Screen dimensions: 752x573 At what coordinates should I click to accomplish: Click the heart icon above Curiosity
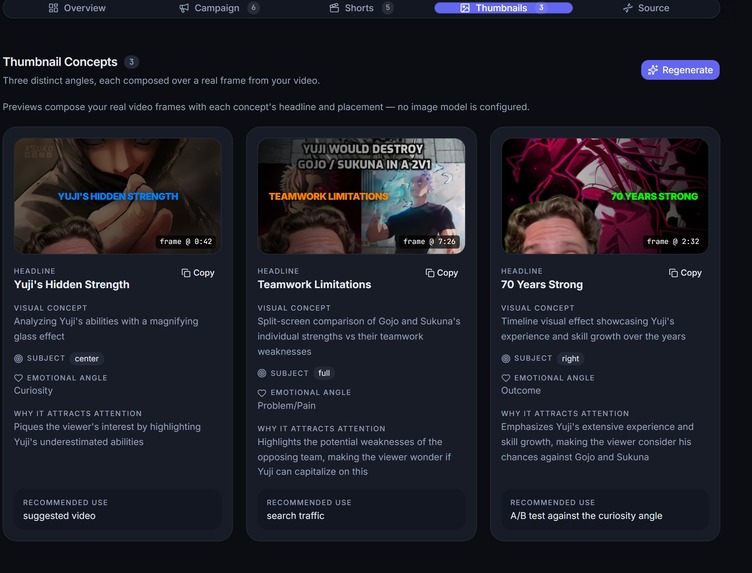pyautogui.click(x=18, y=378)
